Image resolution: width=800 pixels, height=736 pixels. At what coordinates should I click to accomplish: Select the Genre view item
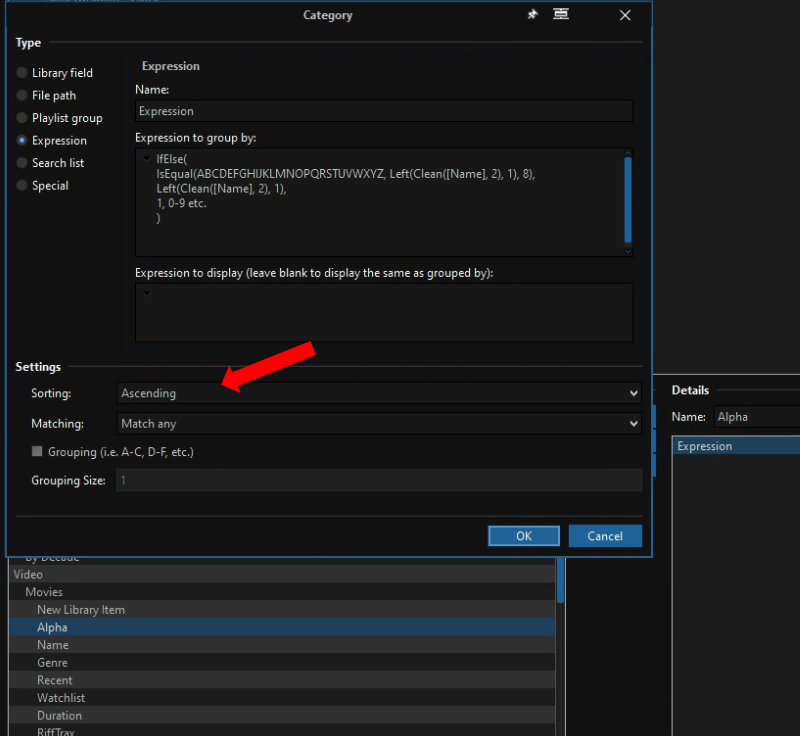coord(282,663)
